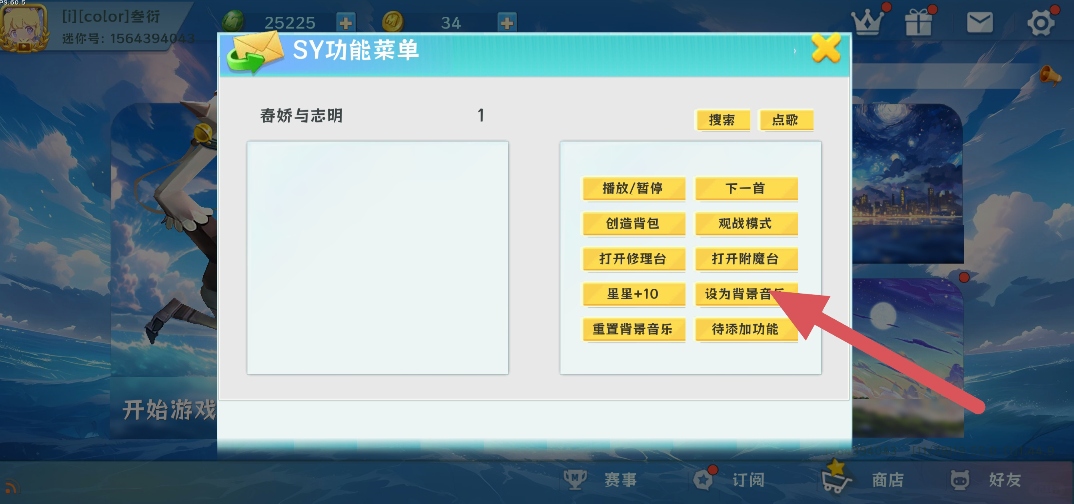The height and width of the screenshot is (504, 1074).
Task: Click the 点歌 button
Action: pyautogui.click(x=786, y=120)
